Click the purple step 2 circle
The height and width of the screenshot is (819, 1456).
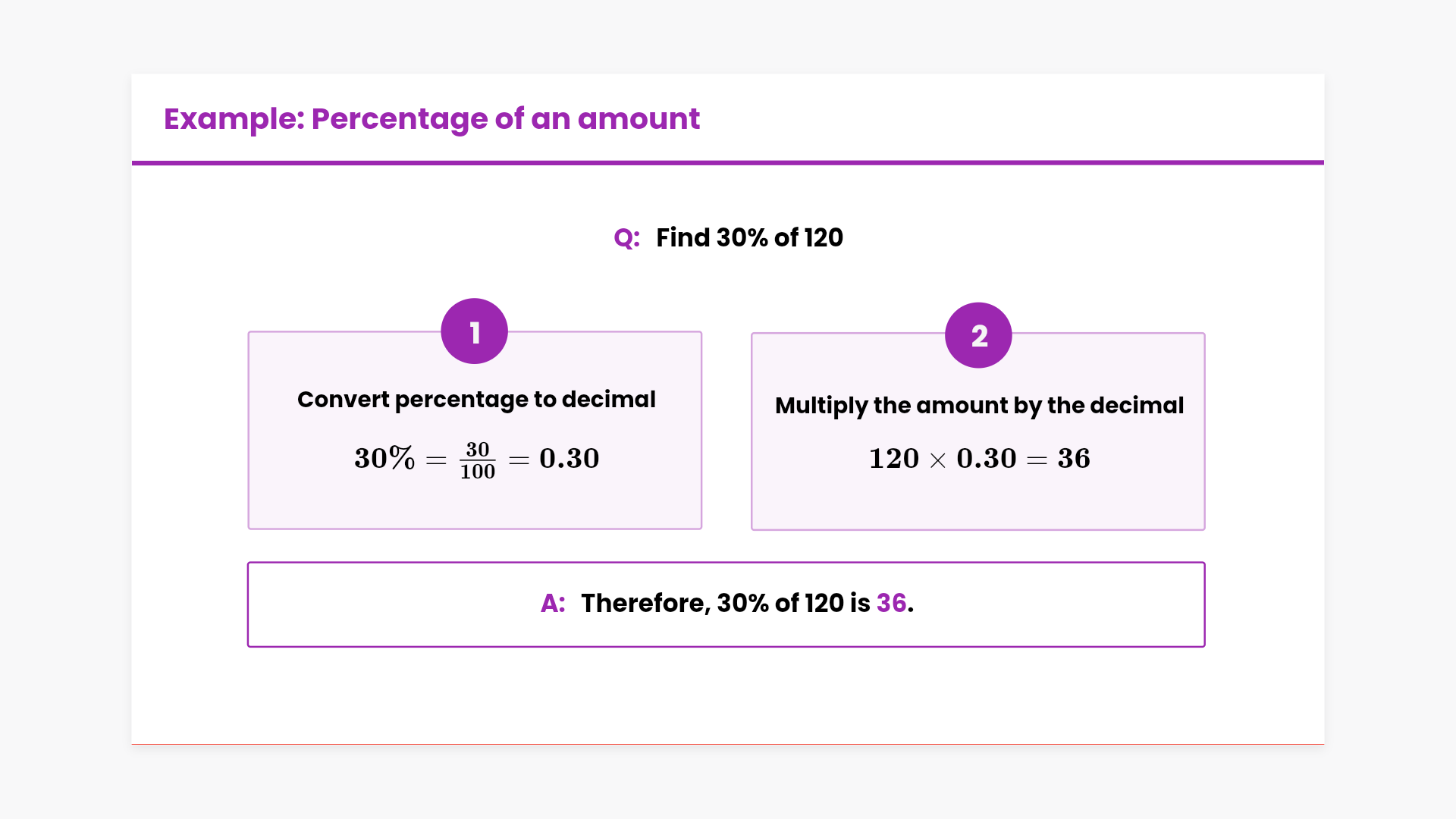click(x=978, y=335)
